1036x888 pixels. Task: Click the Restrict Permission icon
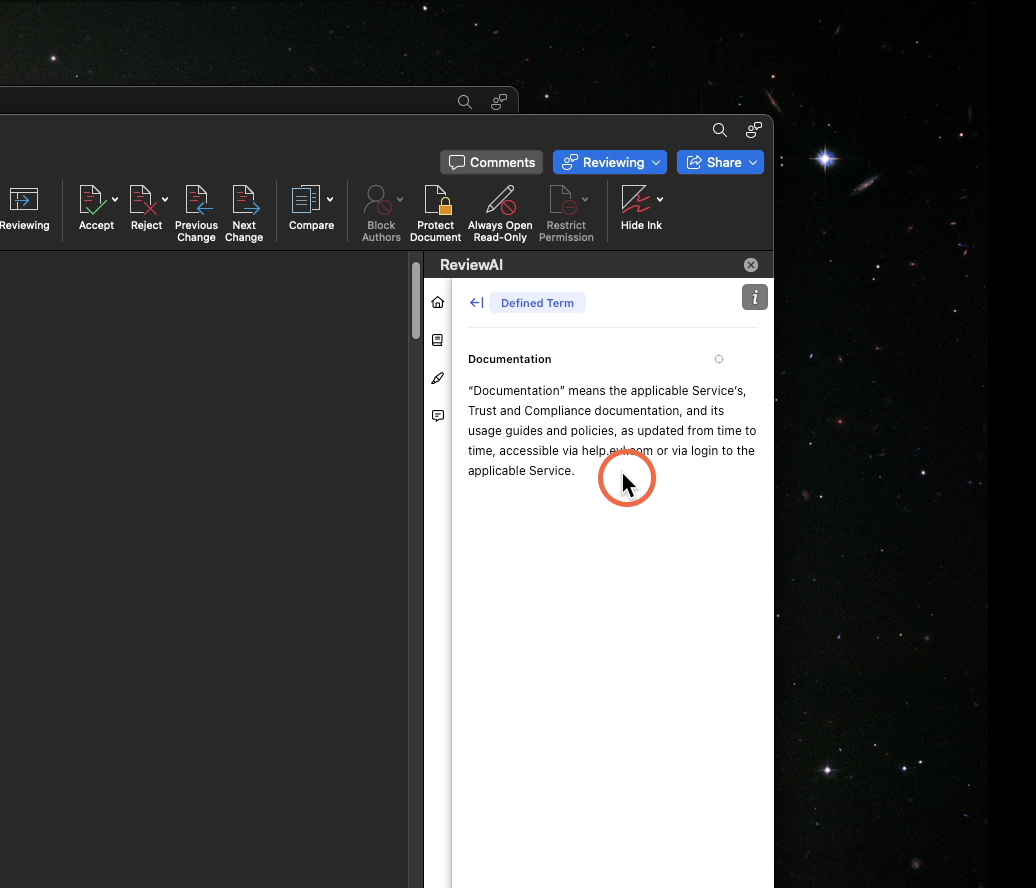(562, 200)
